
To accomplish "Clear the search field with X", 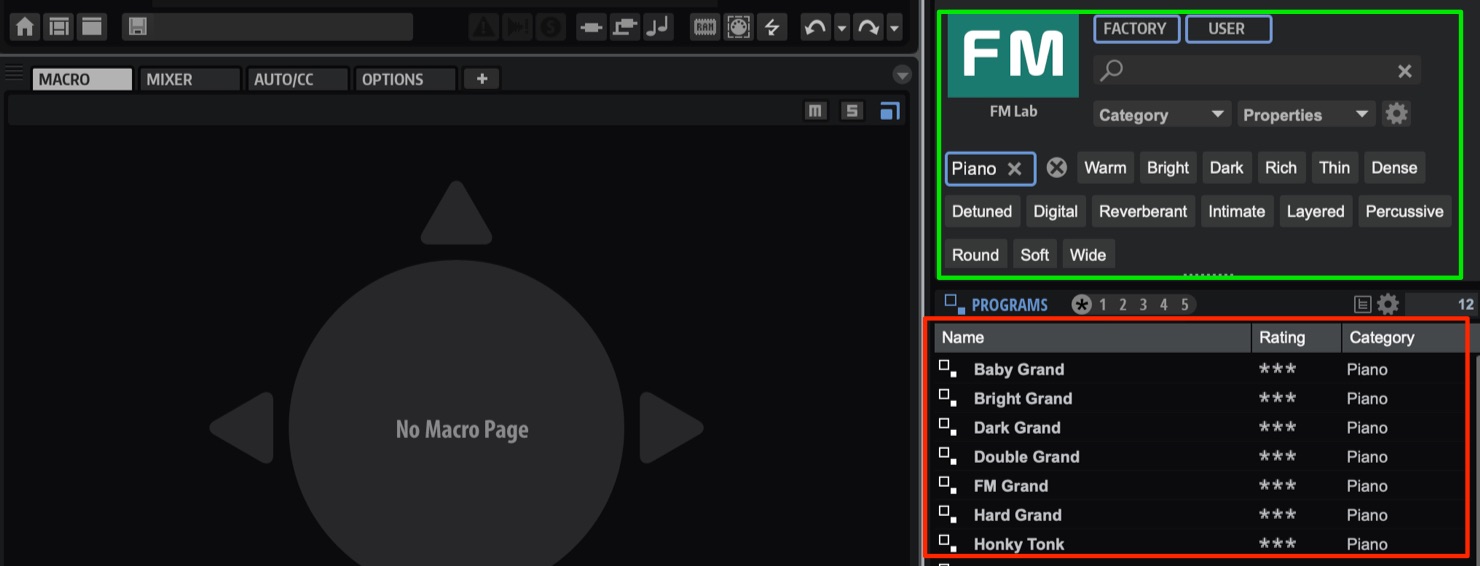I will point(1404,71).
